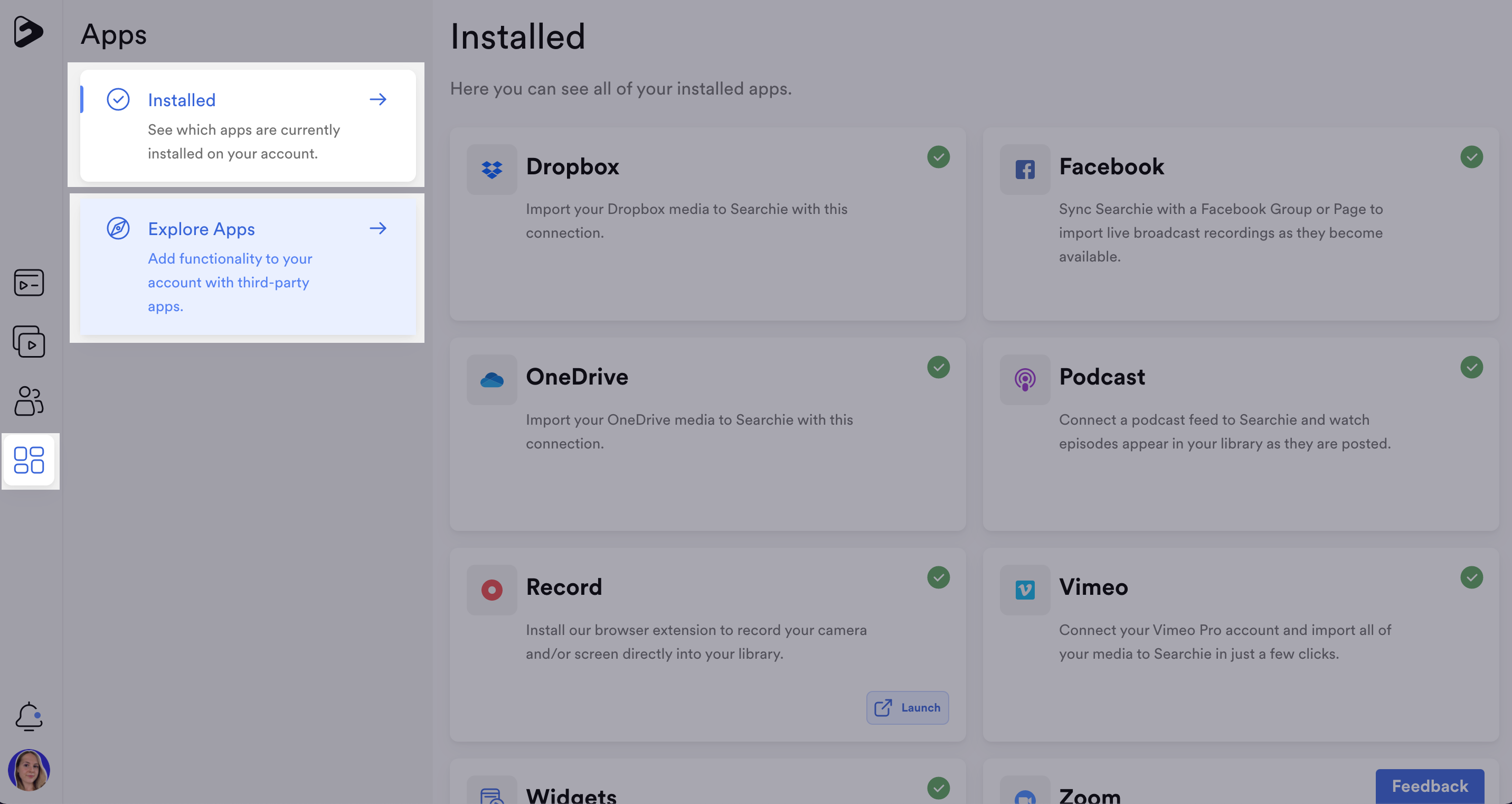Click the arrow next to Explore Apps
1512x804 pixels.
[378, 228]
